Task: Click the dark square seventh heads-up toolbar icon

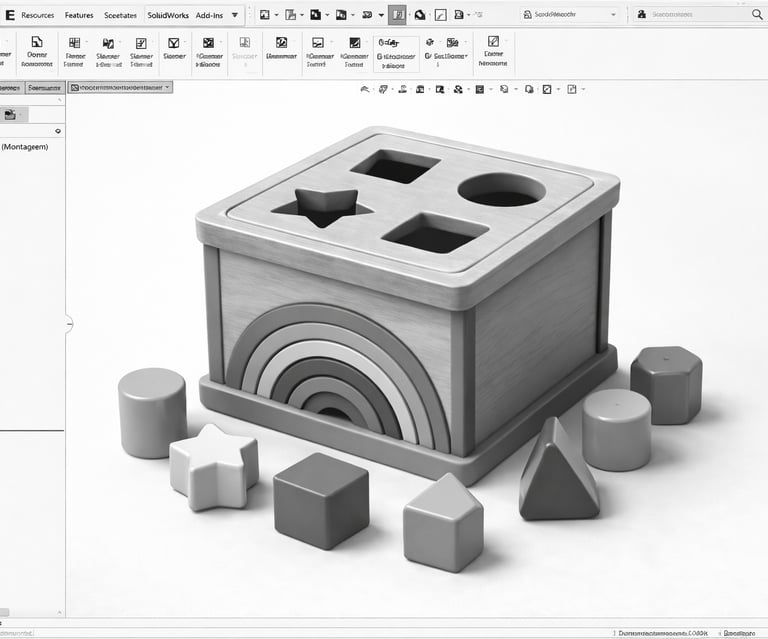Action: coord(480,89)
